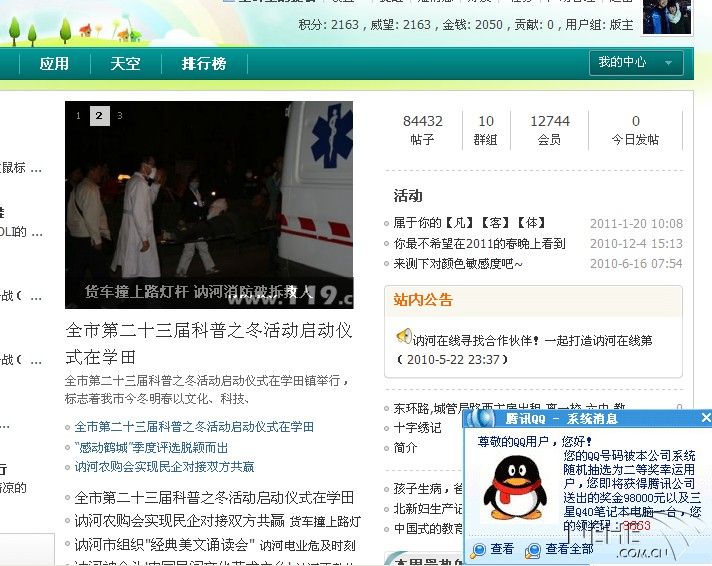This screenshot has width=712, height=566.
Task: Click the red prize code 9863
Action: click(x=636, y=526)
